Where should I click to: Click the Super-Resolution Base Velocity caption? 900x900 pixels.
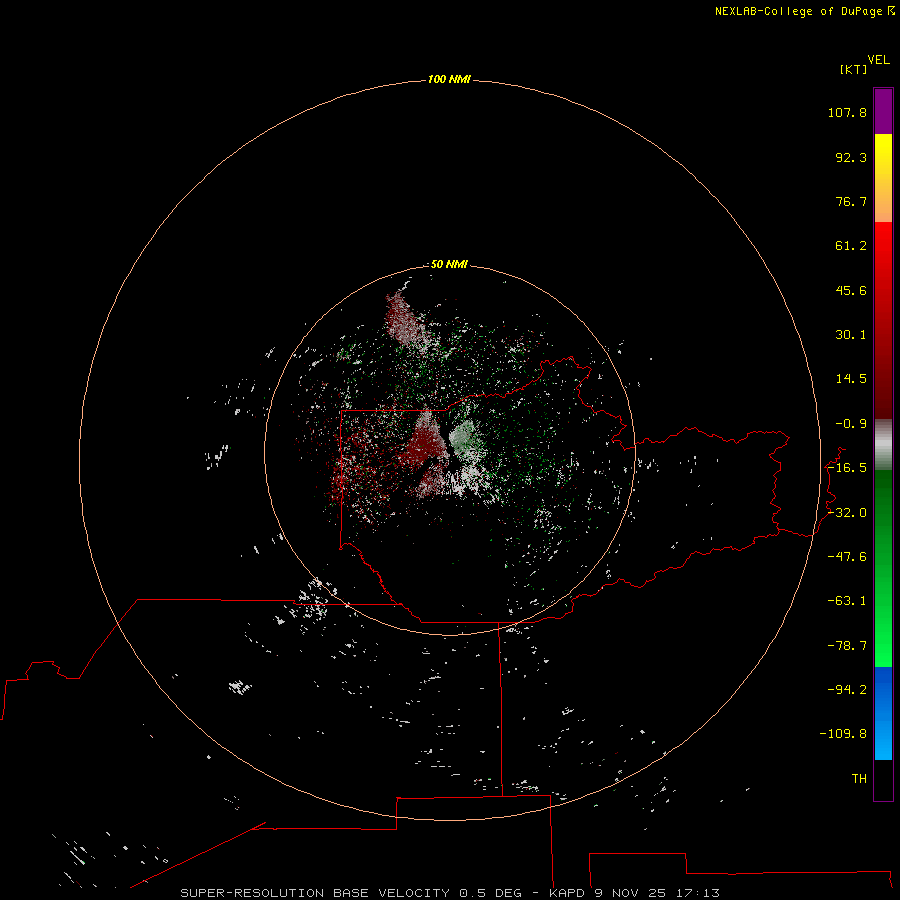(449, 893)
